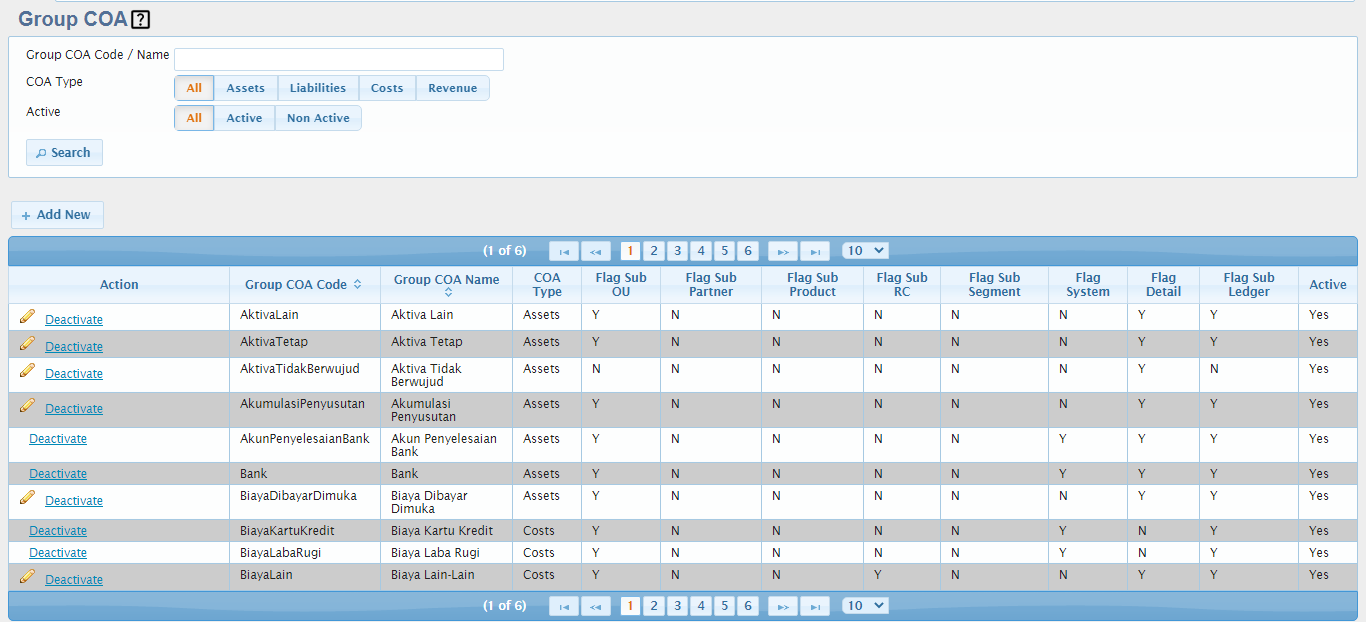Sort by Group COA Code column arrows
This screenshot has height=622, width=1366.
pyautogui.click(x=357, y=285)
